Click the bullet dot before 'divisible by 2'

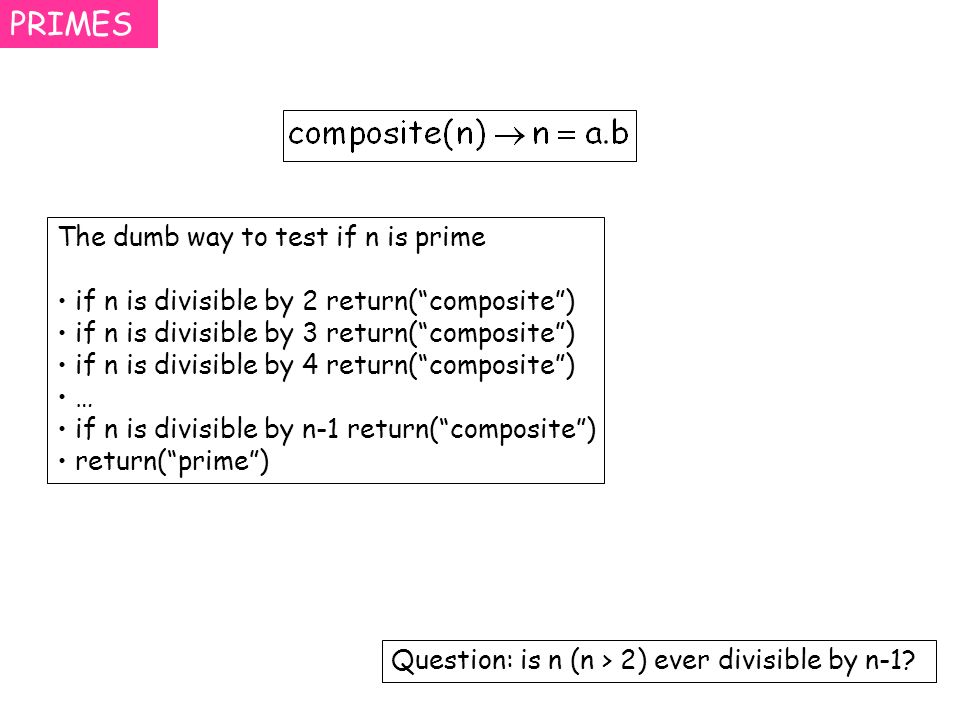click(62, 301)
